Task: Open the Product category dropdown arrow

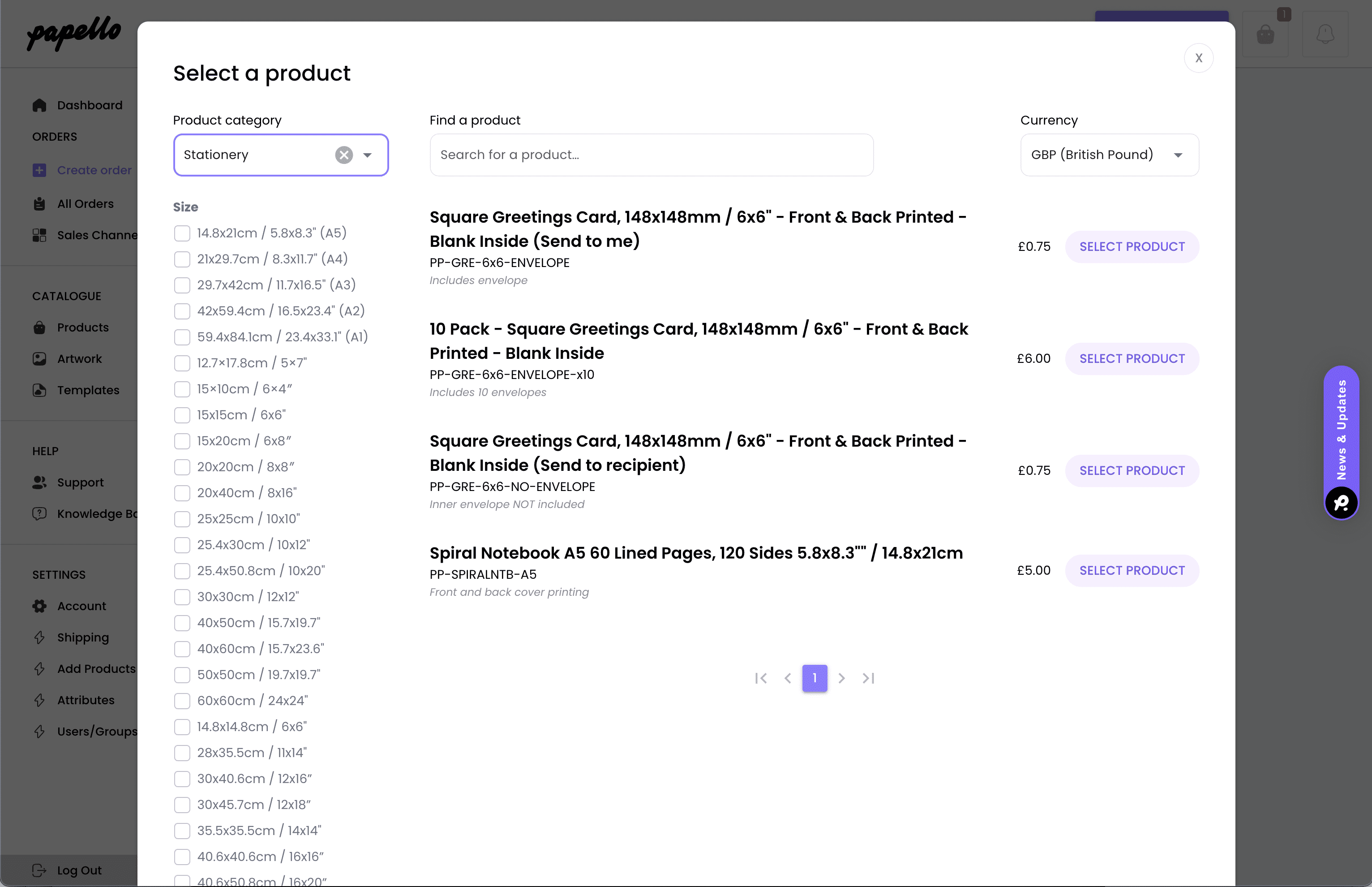Action: point(367,155)
